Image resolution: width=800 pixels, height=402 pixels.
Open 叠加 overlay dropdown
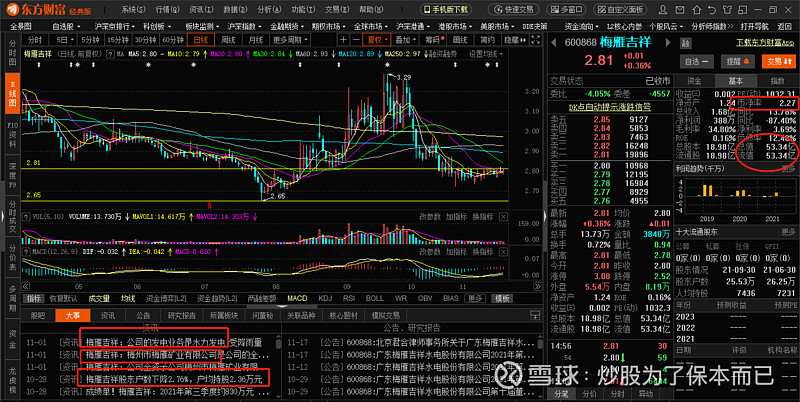tap(406, 40)
